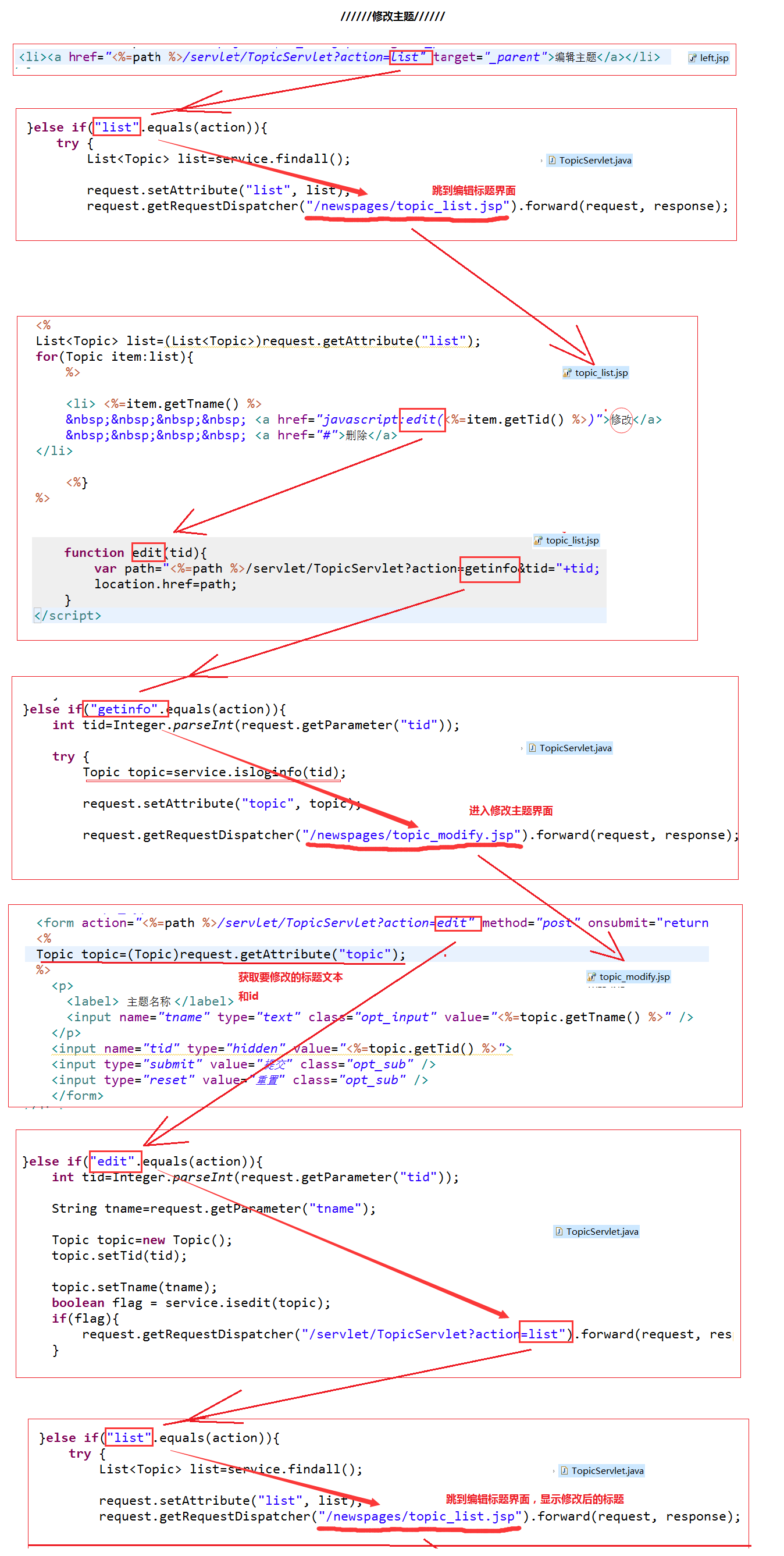Viewport: 784px width, 1556px height.
Task: Click TopicServlet.java file icon in getinfo snippet
Action: click(x=532, y=748)
